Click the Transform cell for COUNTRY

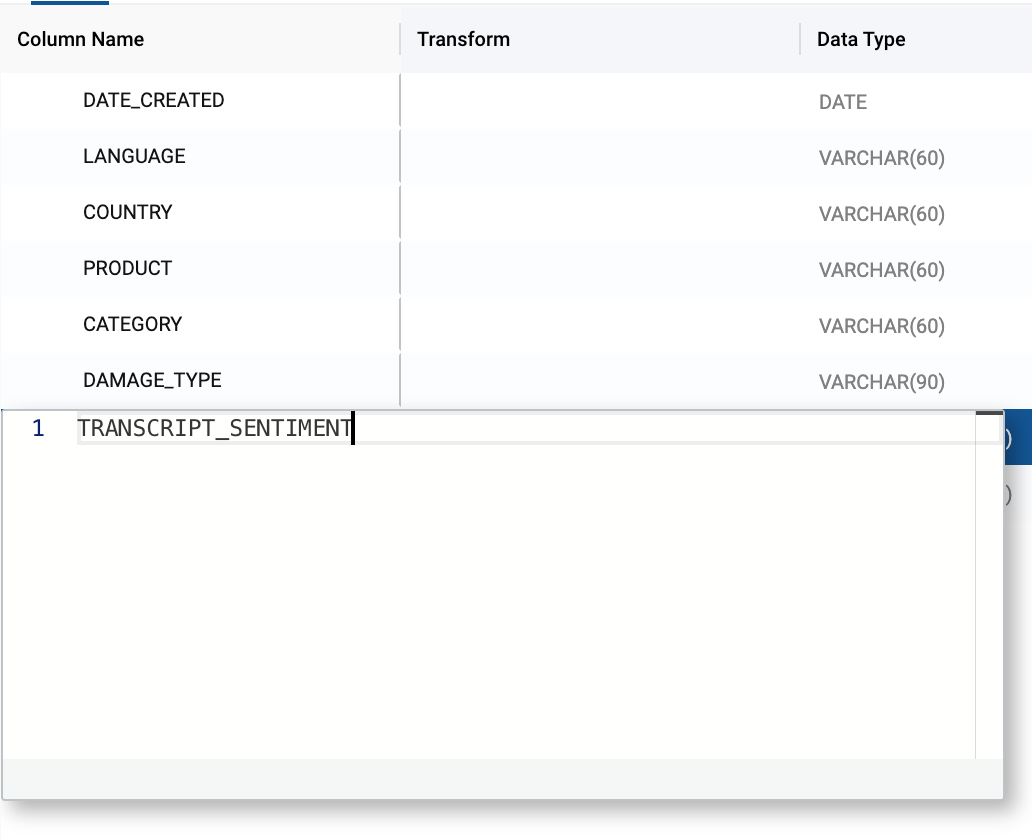(600, 212)
